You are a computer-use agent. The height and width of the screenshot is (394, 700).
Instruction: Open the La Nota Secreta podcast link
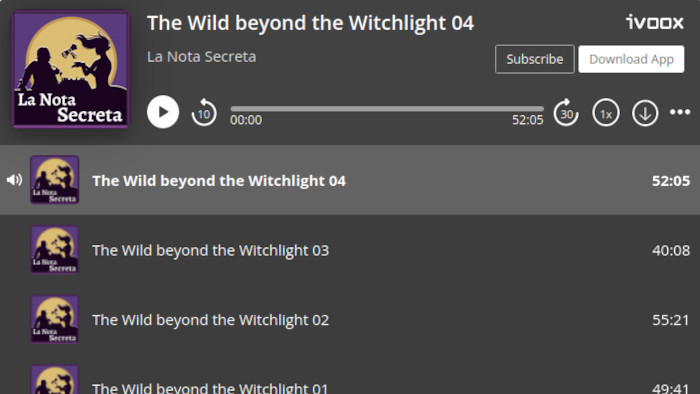(x=202, y=57)
